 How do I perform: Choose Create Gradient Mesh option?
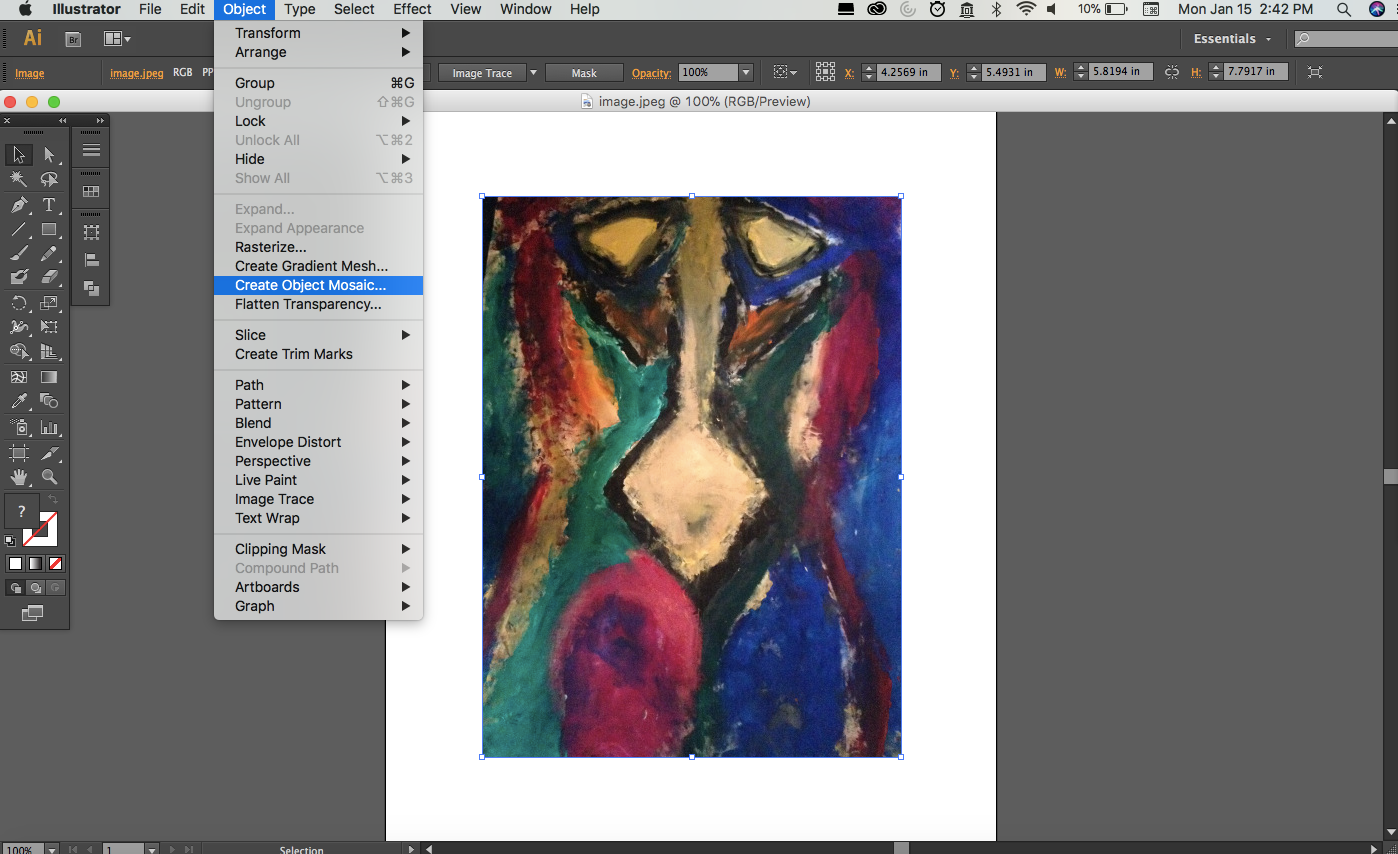coord(318,266)
